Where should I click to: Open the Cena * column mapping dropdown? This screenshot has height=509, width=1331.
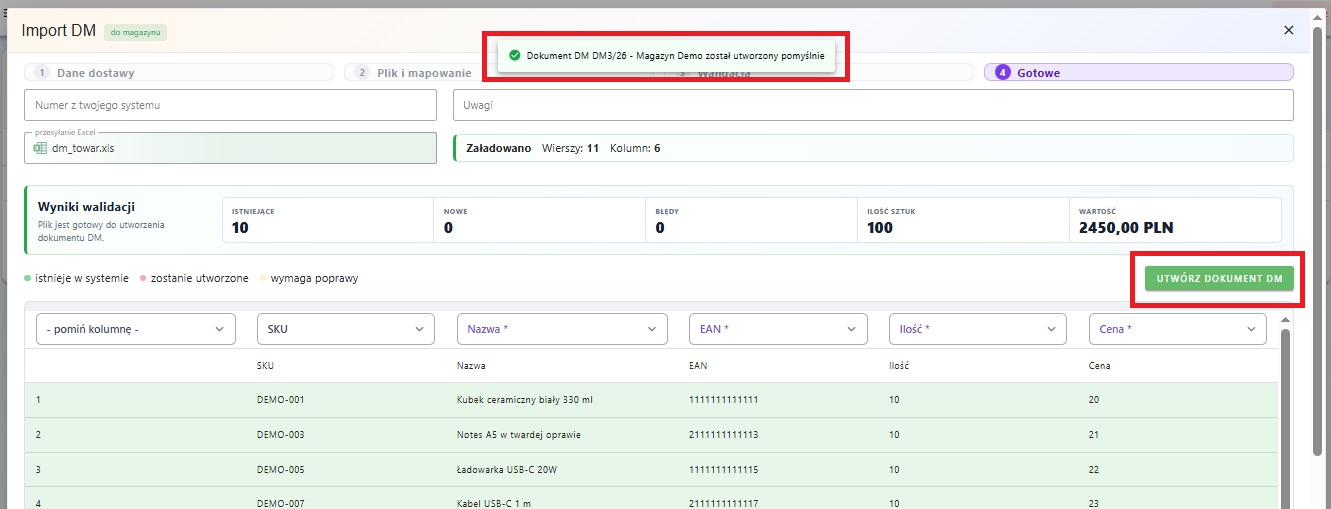pos(1178,328)
